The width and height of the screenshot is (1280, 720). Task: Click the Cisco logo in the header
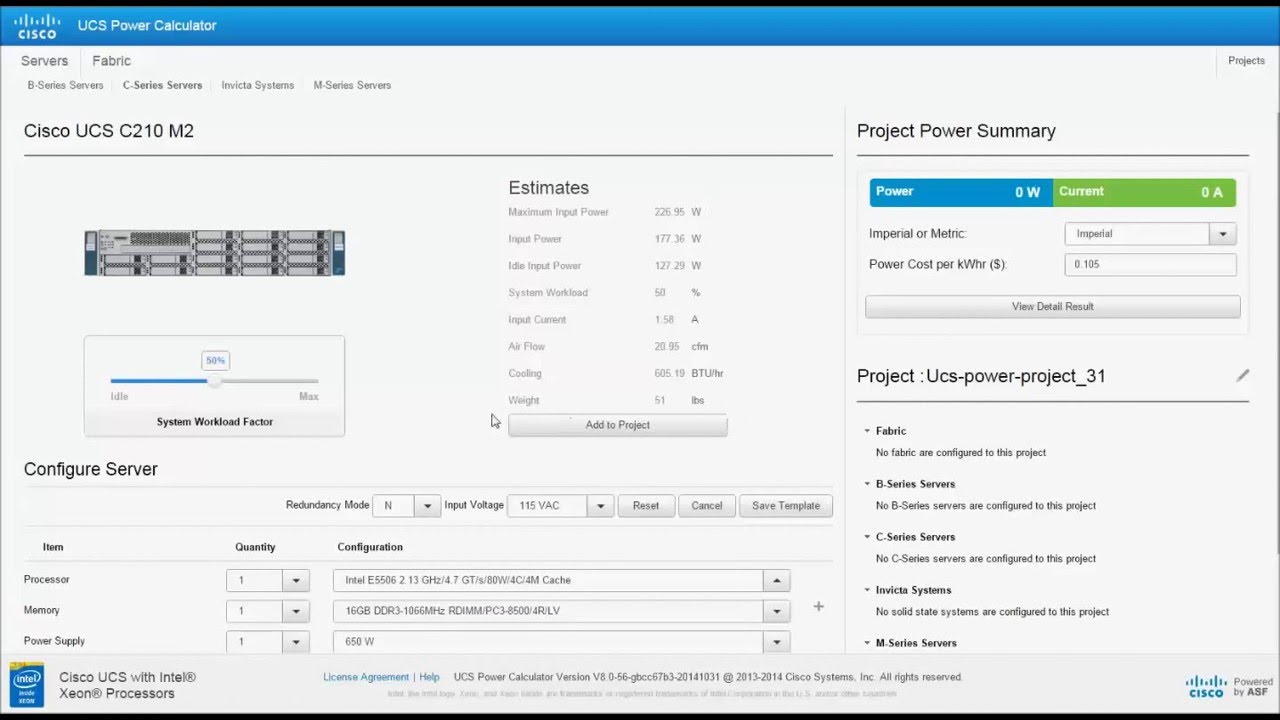(x=36, y=26)
